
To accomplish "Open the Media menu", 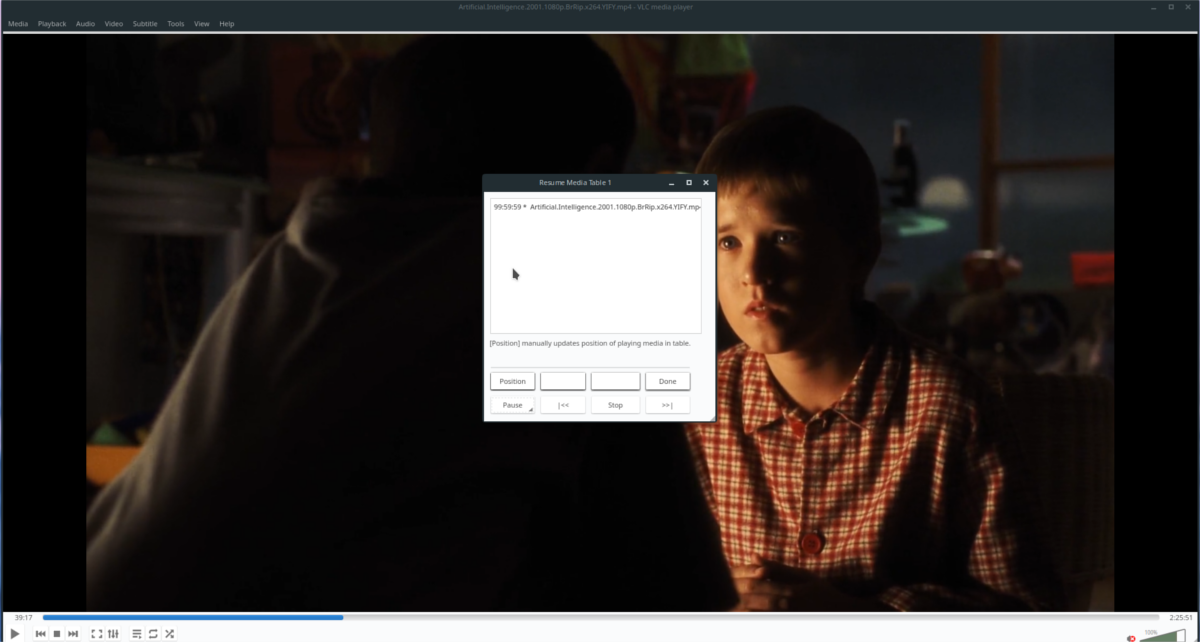I will [18, 23].
